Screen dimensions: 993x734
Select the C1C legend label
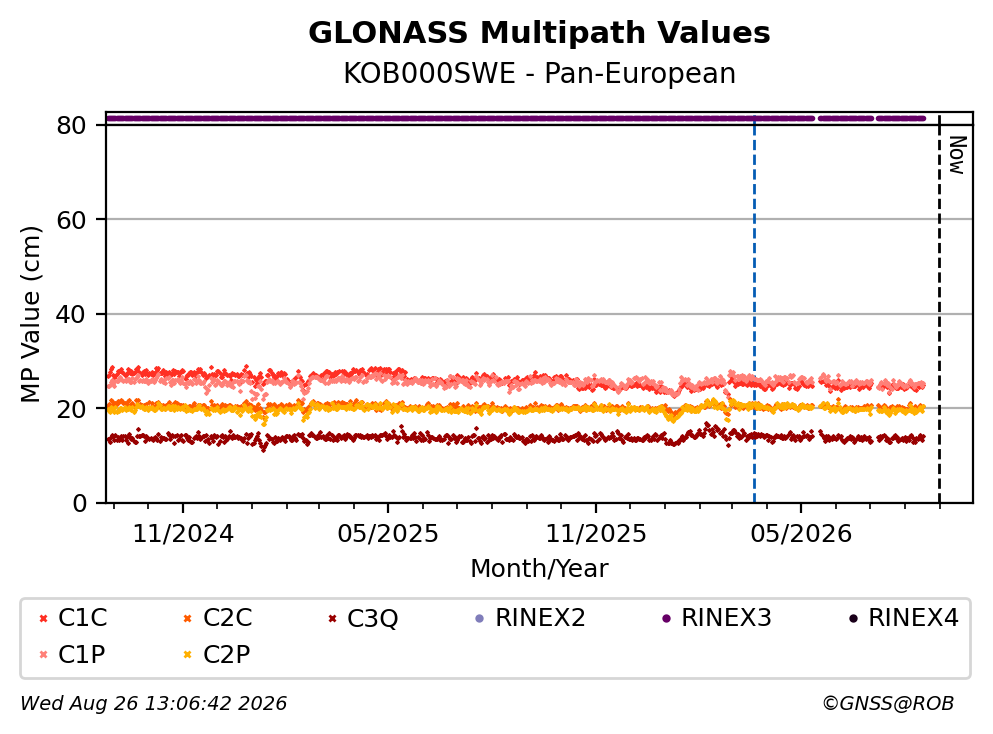click(82, 618)
